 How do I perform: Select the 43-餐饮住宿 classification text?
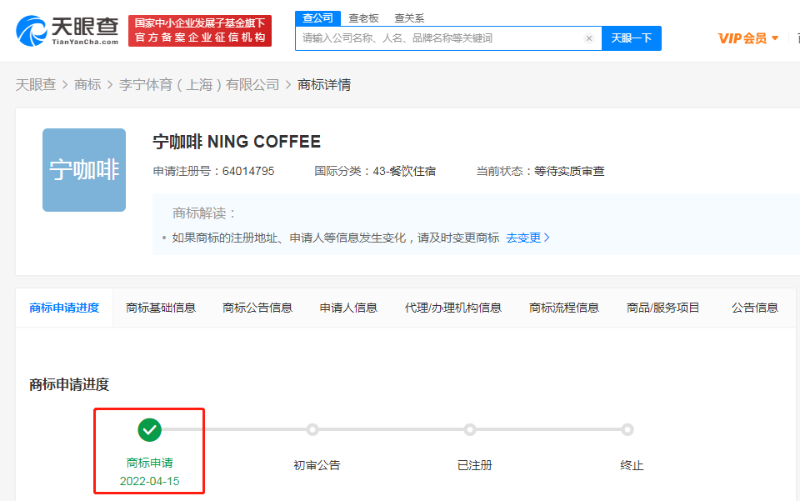(404, 171)
